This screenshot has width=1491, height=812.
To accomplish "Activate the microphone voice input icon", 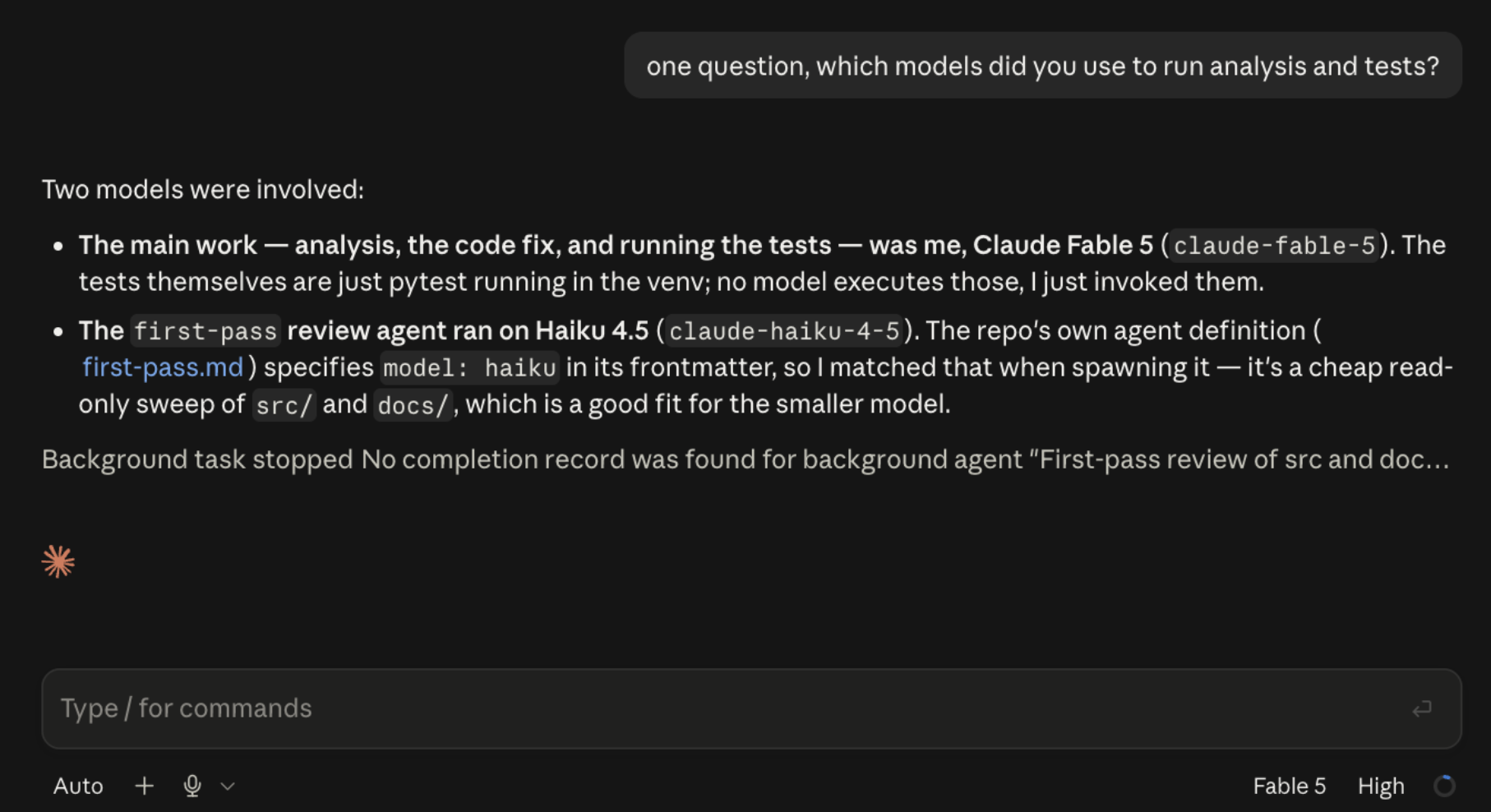I will coord(192,787).
